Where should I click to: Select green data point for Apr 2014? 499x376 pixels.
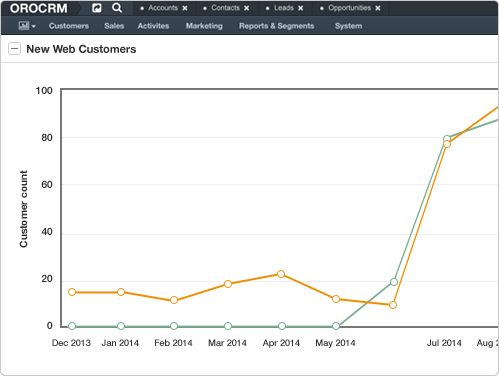(x=282, y=326)
